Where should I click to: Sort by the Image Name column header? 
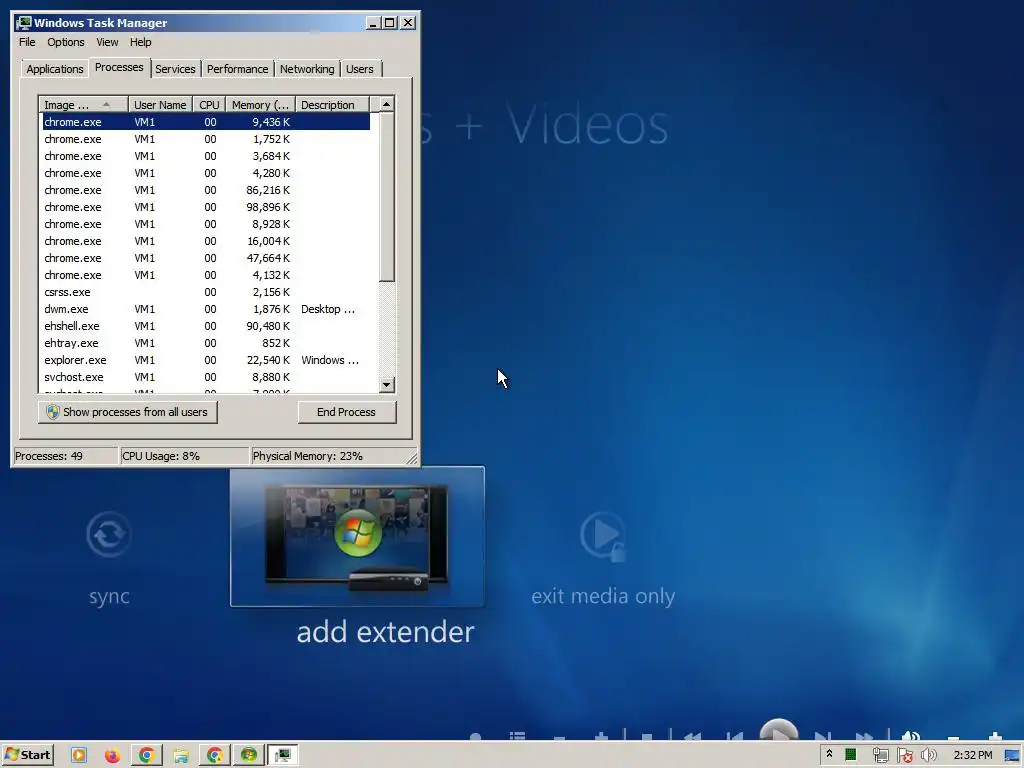pyautogui.click(x=83, y=104)
